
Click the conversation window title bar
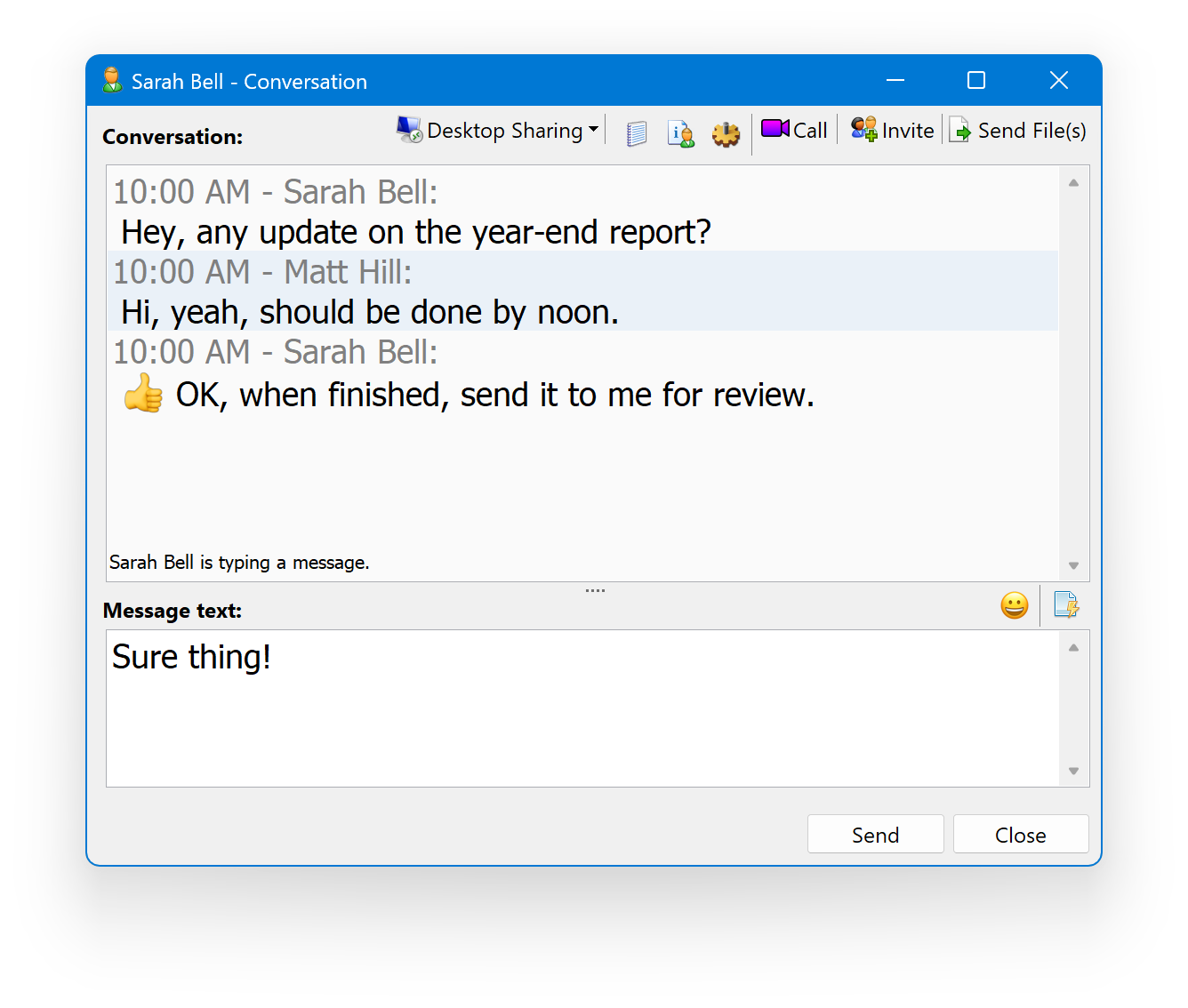coord(534,81)
